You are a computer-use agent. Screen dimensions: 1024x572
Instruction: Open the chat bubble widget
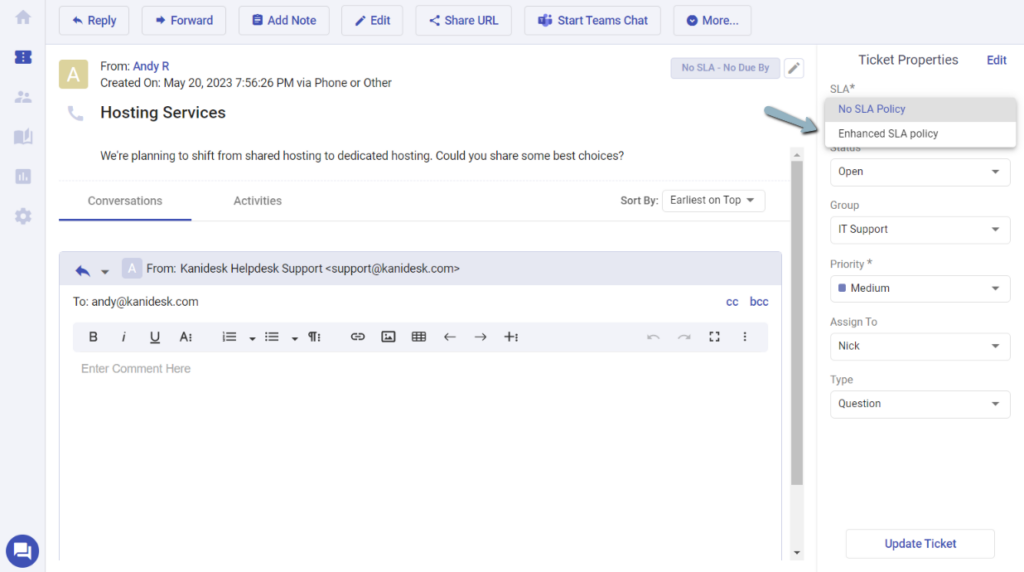[22, 552]
